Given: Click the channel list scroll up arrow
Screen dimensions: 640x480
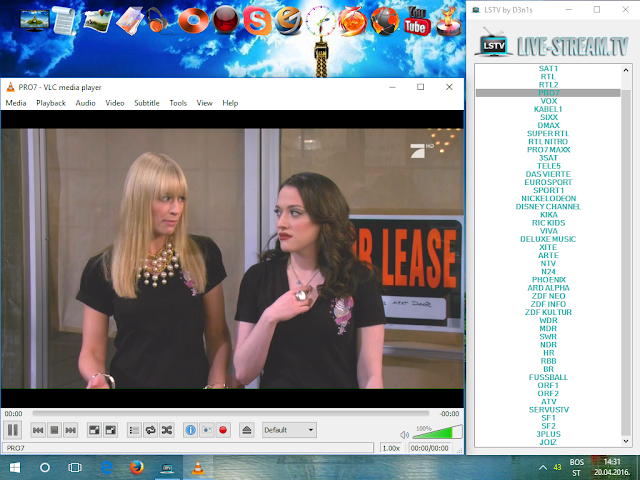Looking at the screenshot, I should (x=626, y=70).
